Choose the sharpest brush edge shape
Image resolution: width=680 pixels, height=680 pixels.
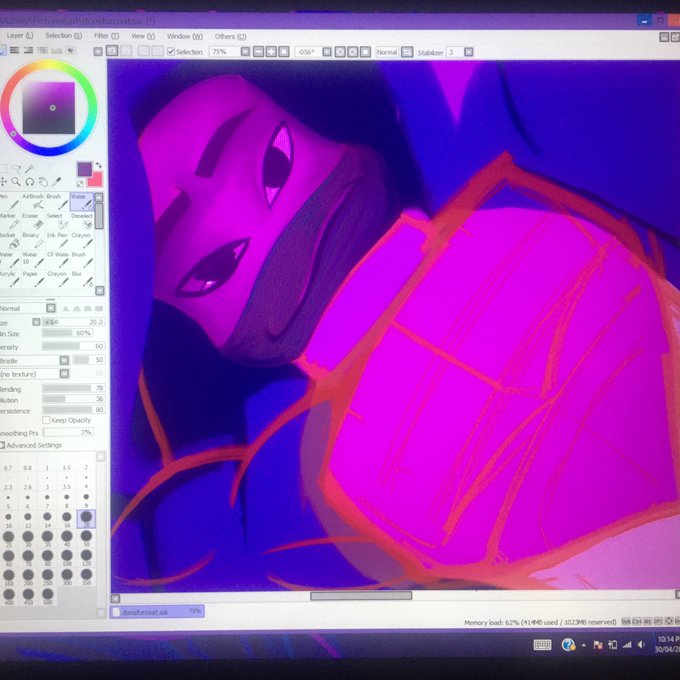pos(65,308)
